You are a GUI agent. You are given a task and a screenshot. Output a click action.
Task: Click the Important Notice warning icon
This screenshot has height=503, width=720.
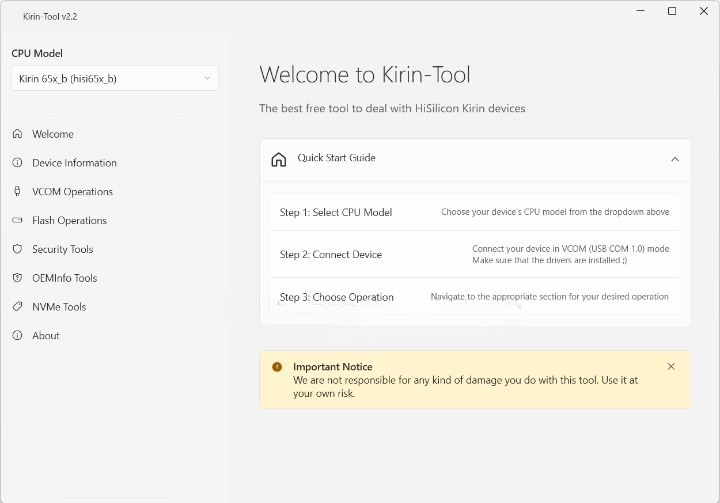pyautogui.click(x=277, y=367)
